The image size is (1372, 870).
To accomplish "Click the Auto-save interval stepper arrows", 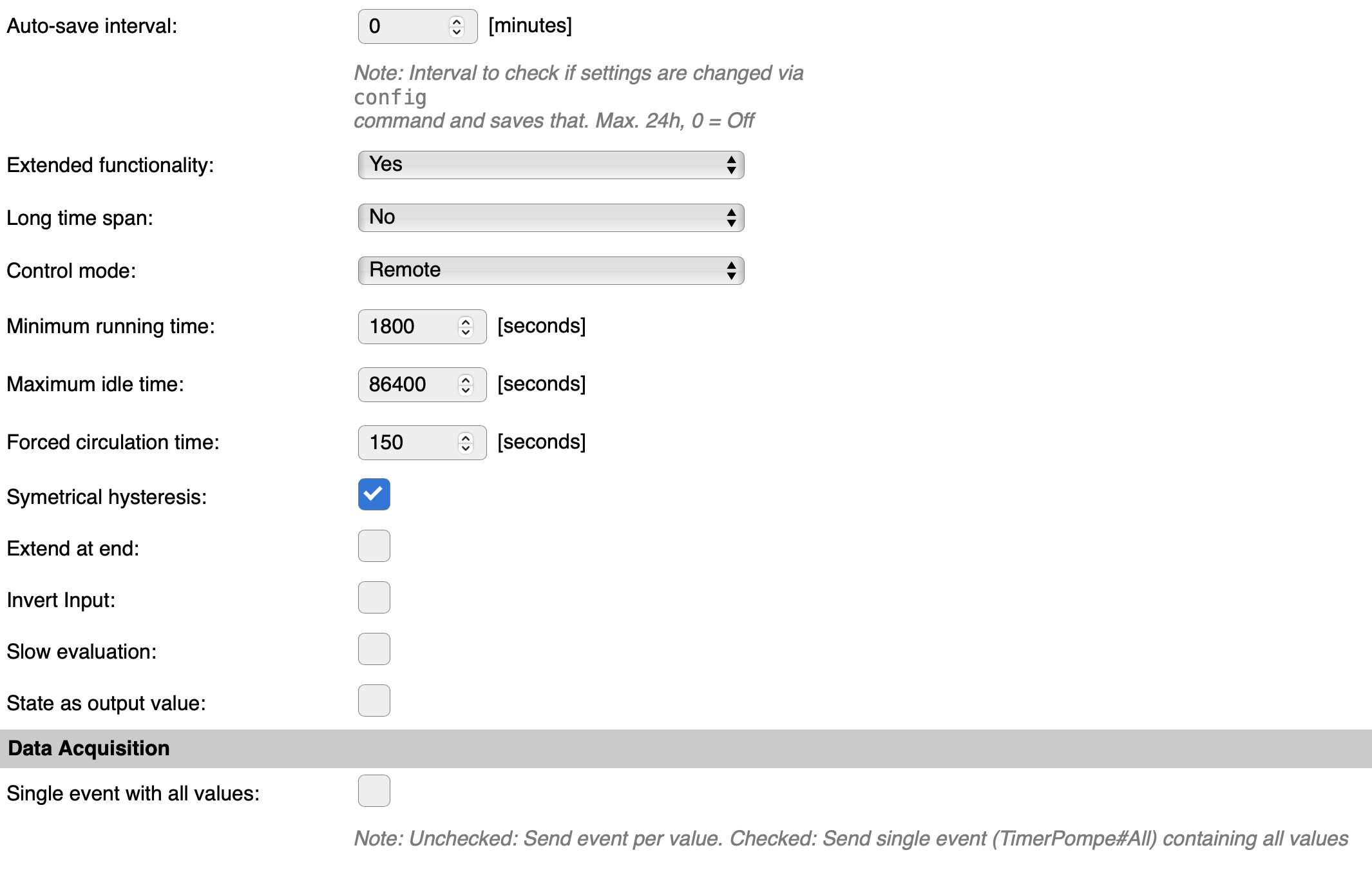I will 457,26.
